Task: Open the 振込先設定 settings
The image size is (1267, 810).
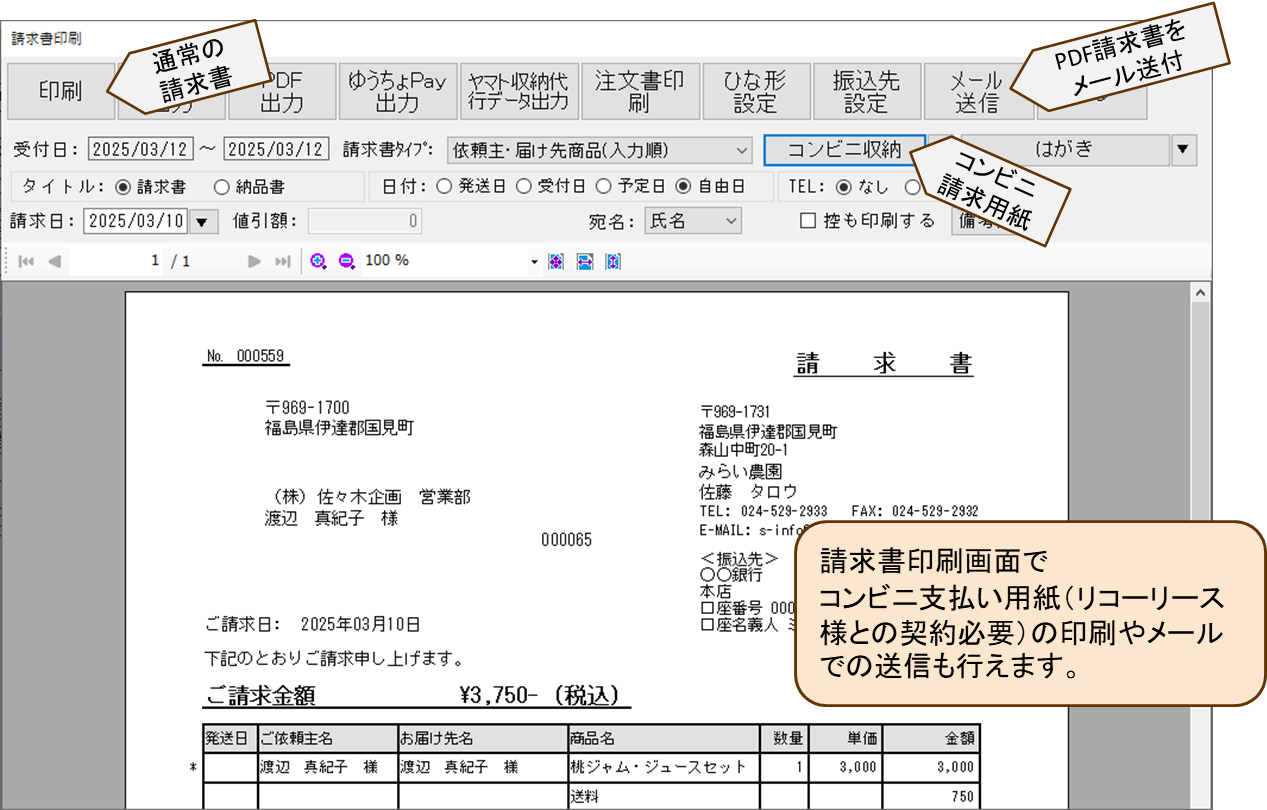Action: (x=866, y=90)
